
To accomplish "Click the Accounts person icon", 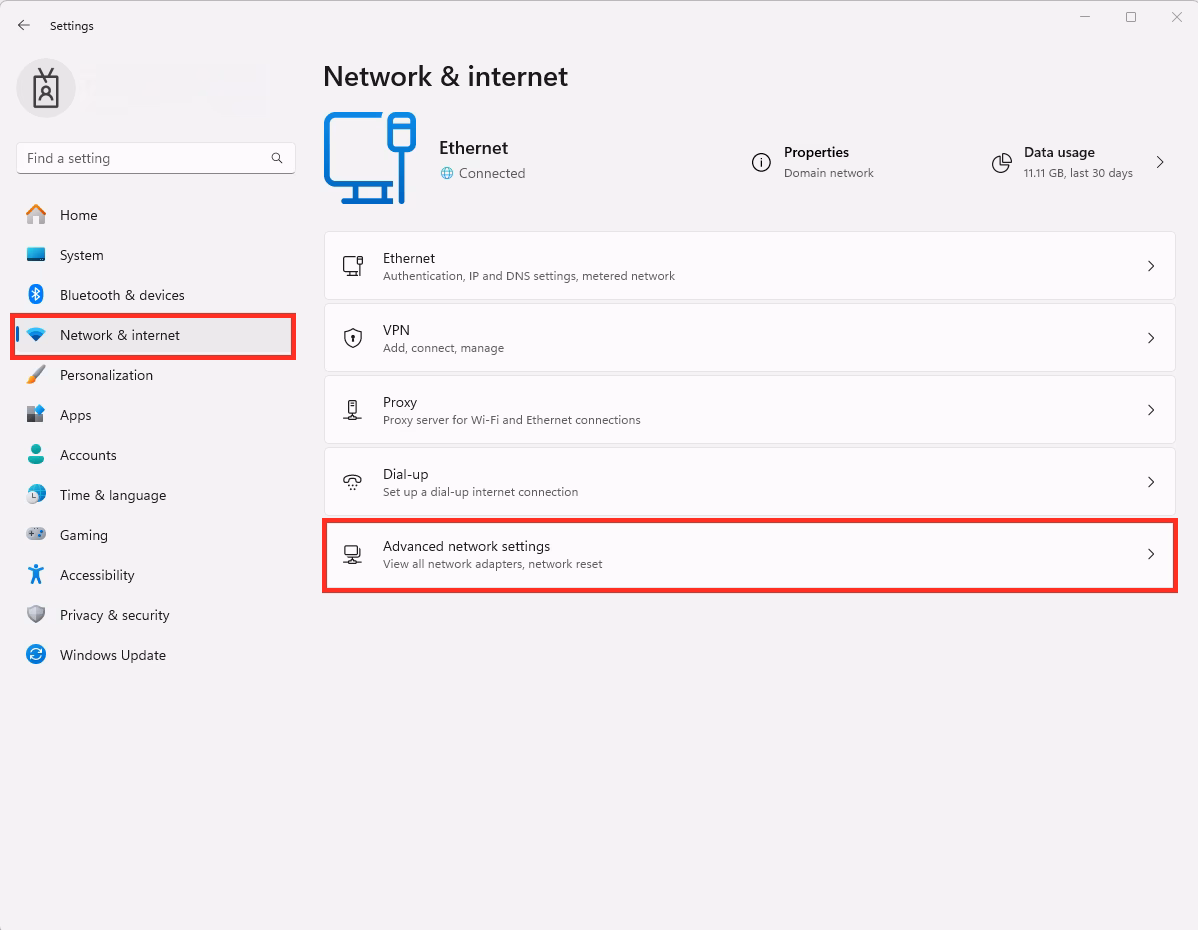I will point(36,455).
